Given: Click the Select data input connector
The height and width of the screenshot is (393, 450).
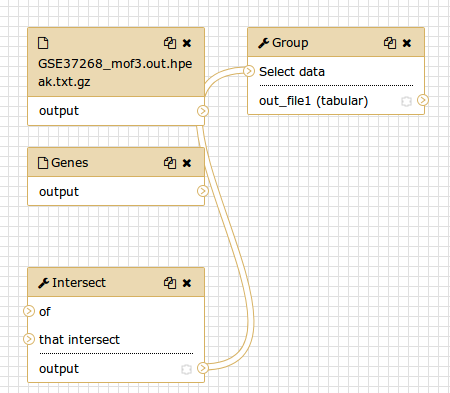Looking at the screenshot, I should pyautogui.click(x=249, y=71).
